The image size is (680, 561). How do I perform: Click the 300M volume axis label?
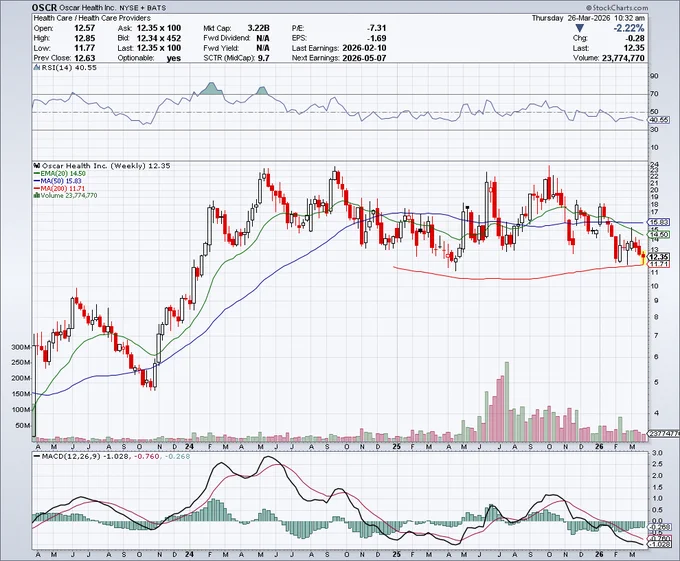click(x=21, y=347)
